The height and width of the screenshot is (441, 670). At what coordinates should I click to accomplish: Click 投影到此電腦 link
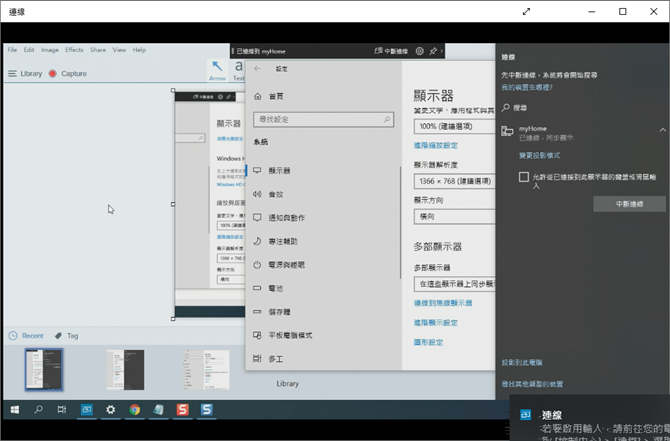pyautogui.click(x=522, y=362)
